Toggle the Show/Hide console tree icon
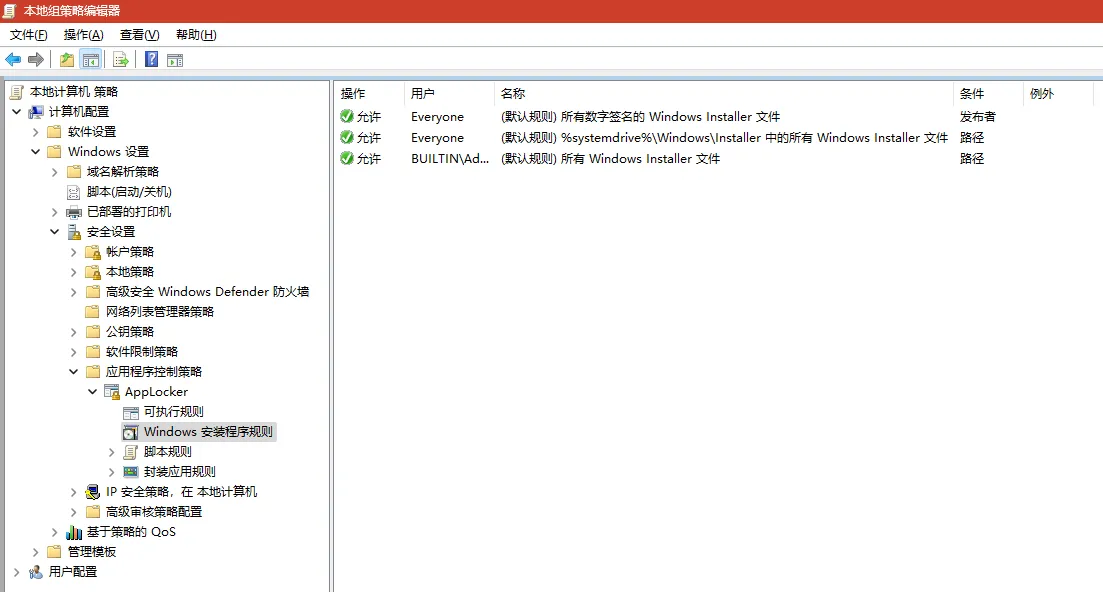This screenshot has height=592, width=1103. tap(91, 60)
